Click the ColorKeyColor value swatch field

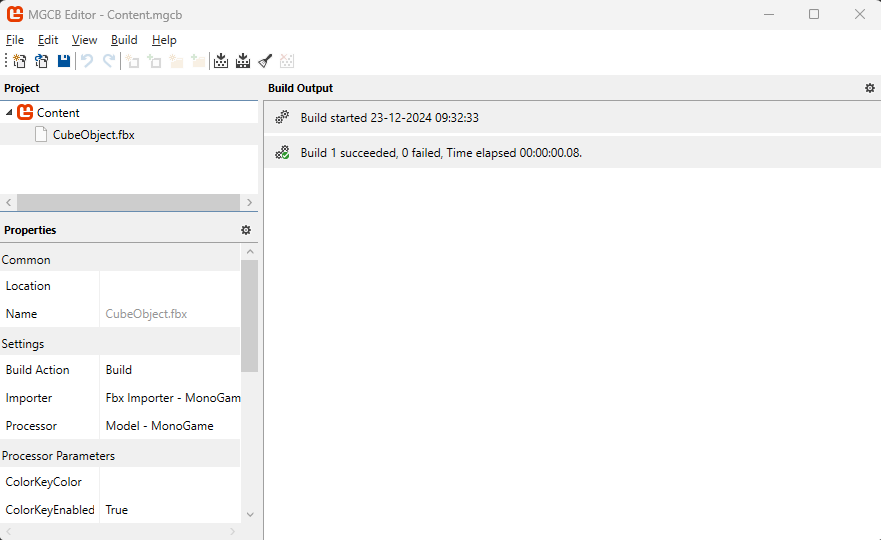pyautogui.click(x=170, y=482)
